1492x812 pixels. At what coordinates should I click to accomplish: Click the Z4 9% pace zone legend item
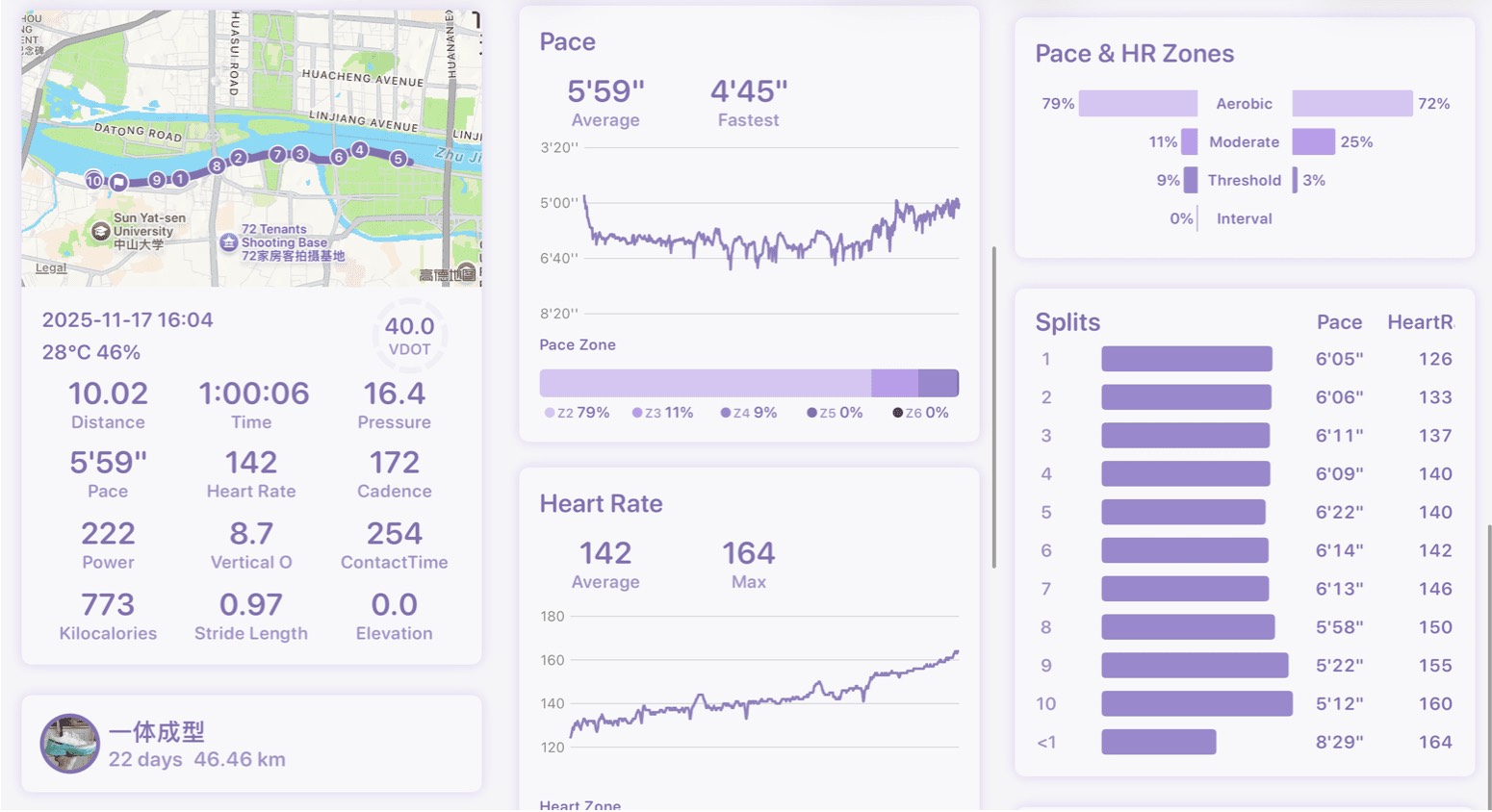pos(748,413)
